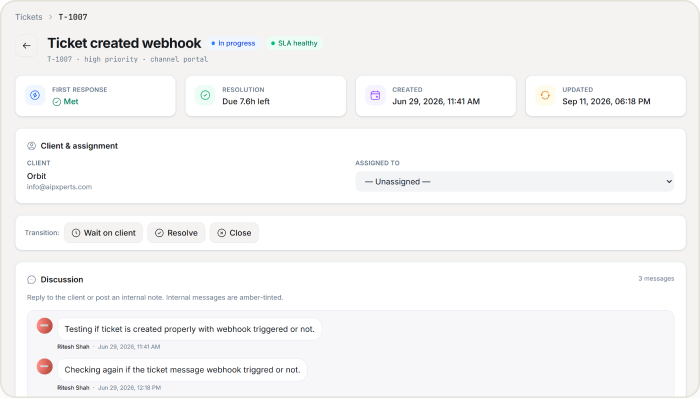Click the back arrow button
Viewport: 700px width, 398px height.
[x=27, y=46]
